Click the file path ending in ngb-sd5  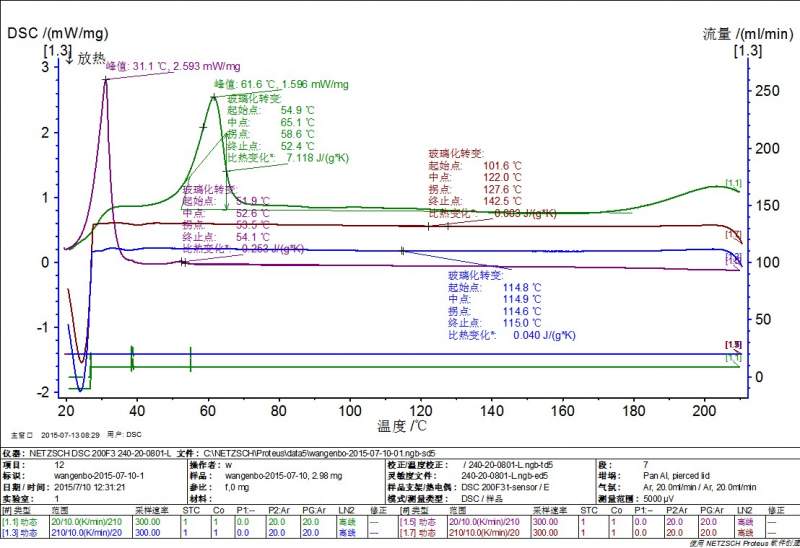coord(319,453)
